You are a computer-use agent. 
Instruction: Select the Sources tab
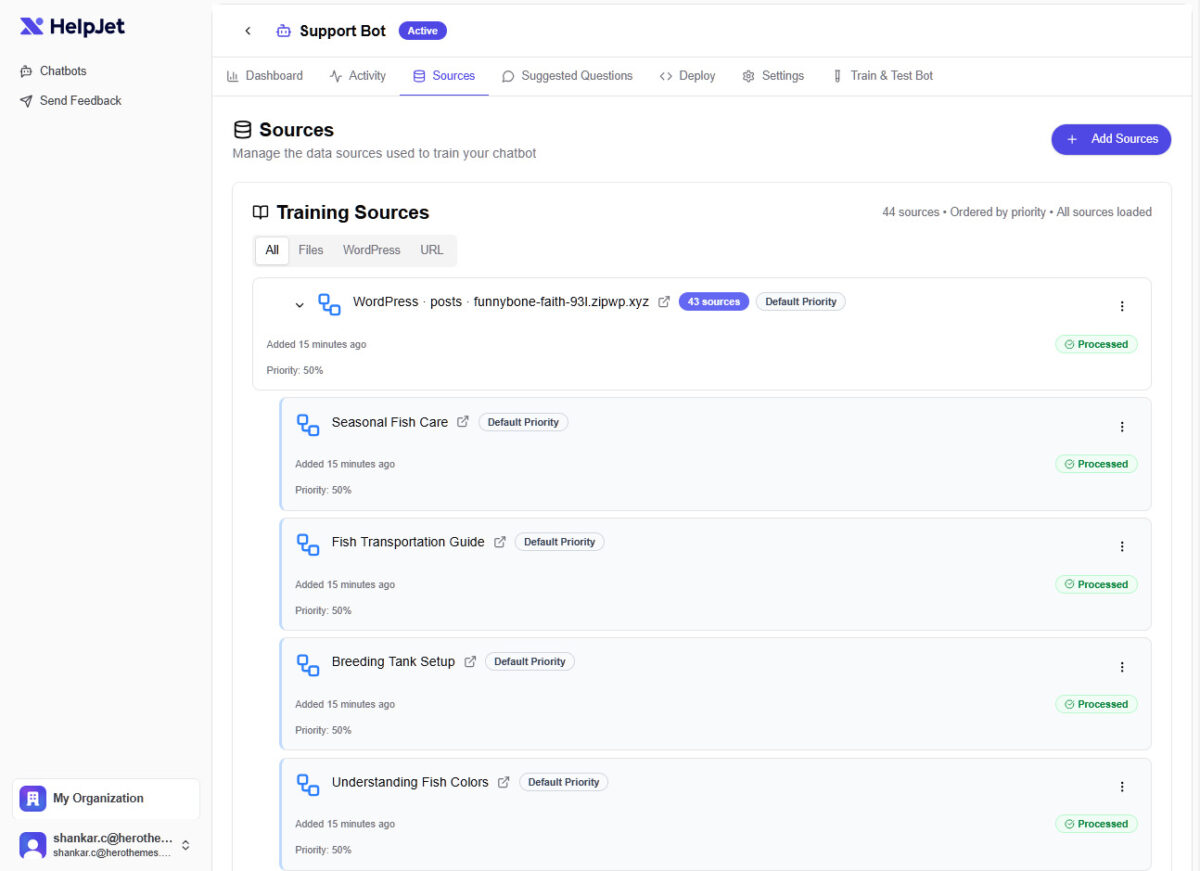[x=444, y=76]
